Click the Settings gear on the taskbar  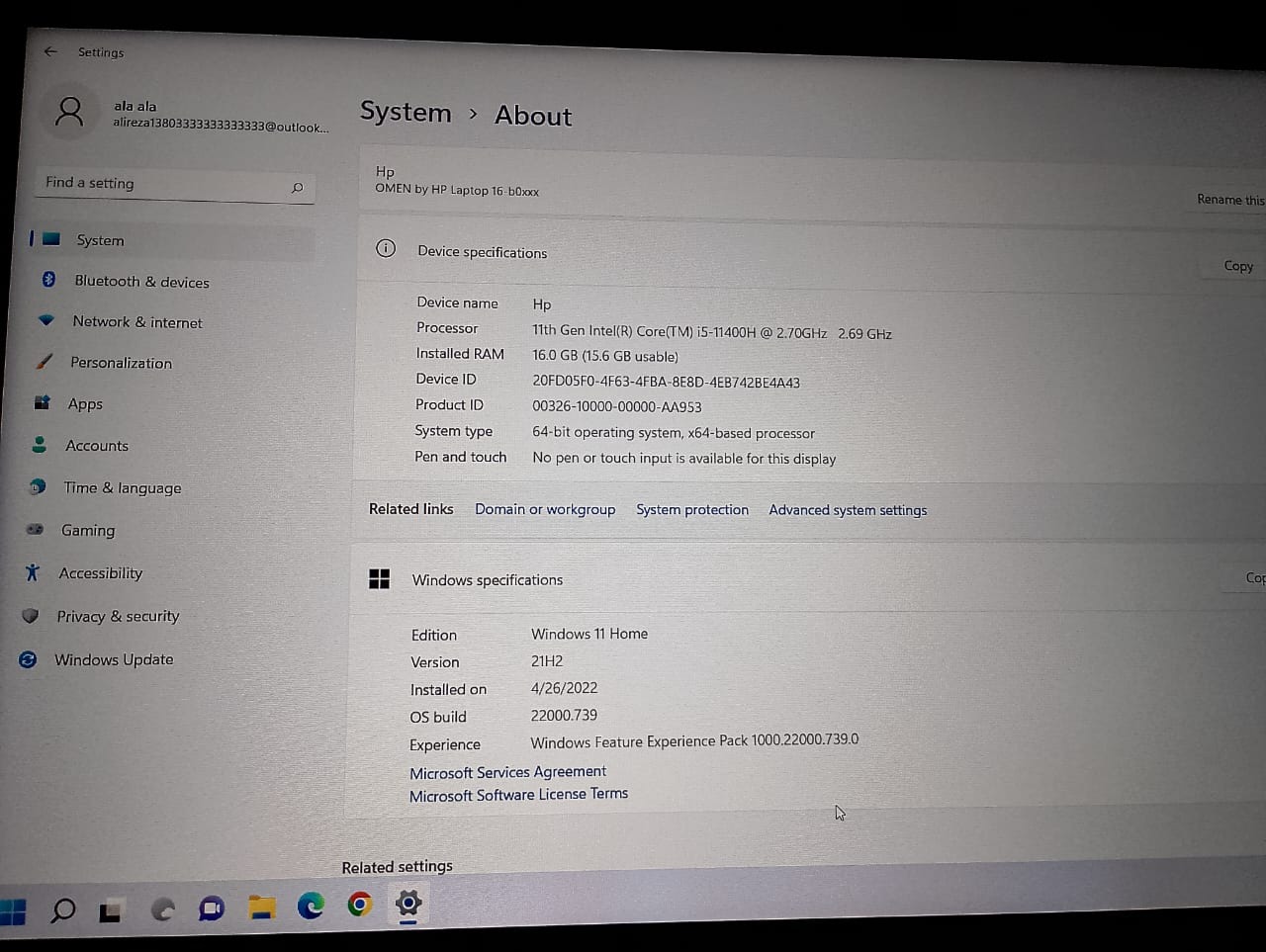408,903
